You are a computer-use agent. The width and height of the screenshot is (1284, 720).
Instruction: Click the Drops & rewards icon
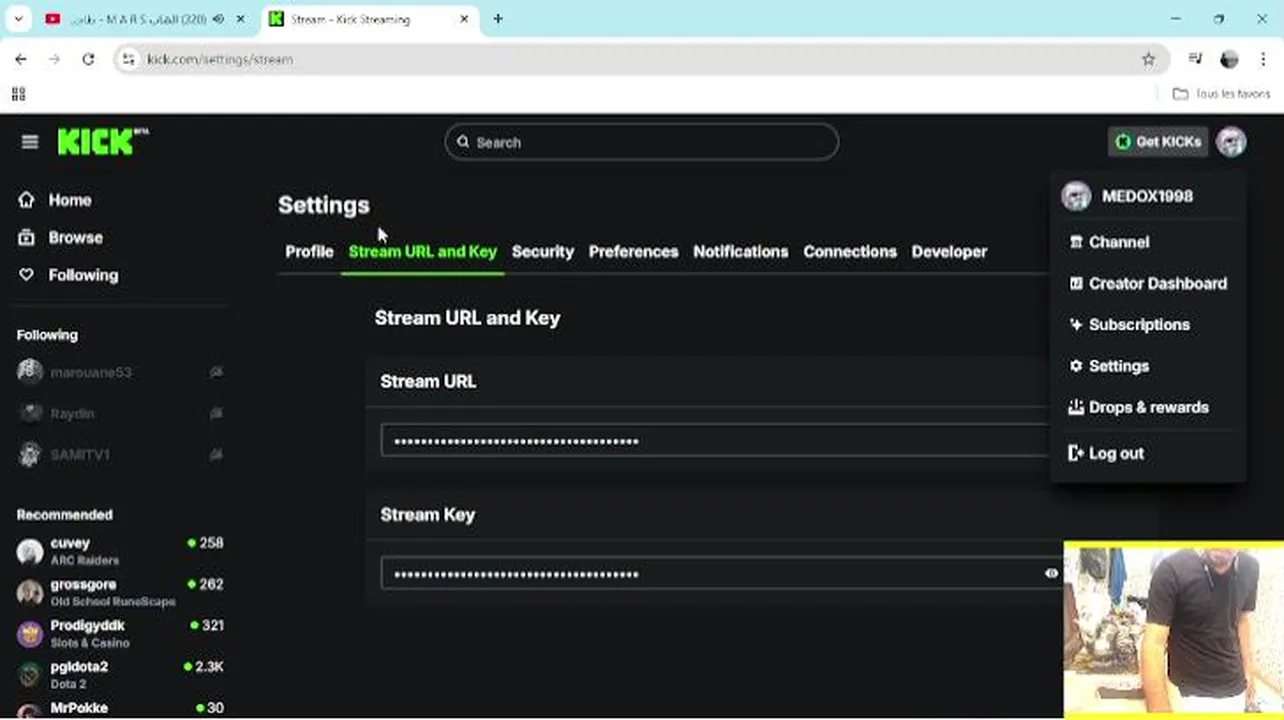click(x=1076, y=407)
